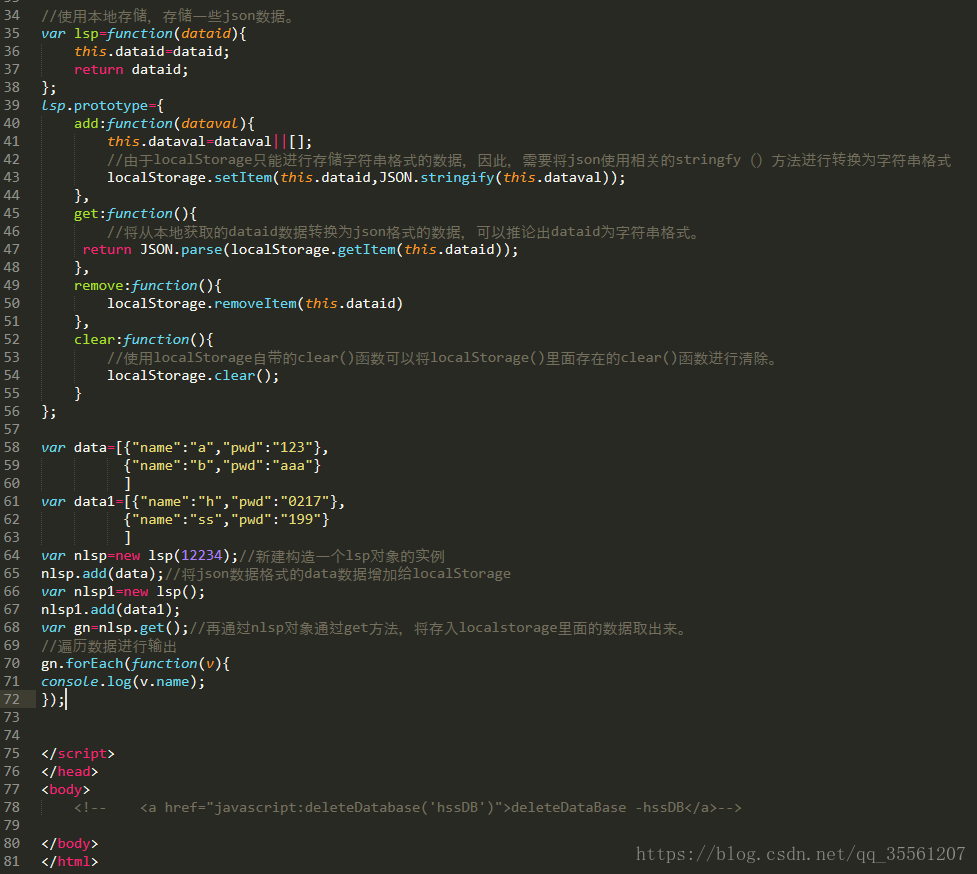Click line number 81 in the gutter
The width and height of the screenshot is (977, 874).
[12, 861]
